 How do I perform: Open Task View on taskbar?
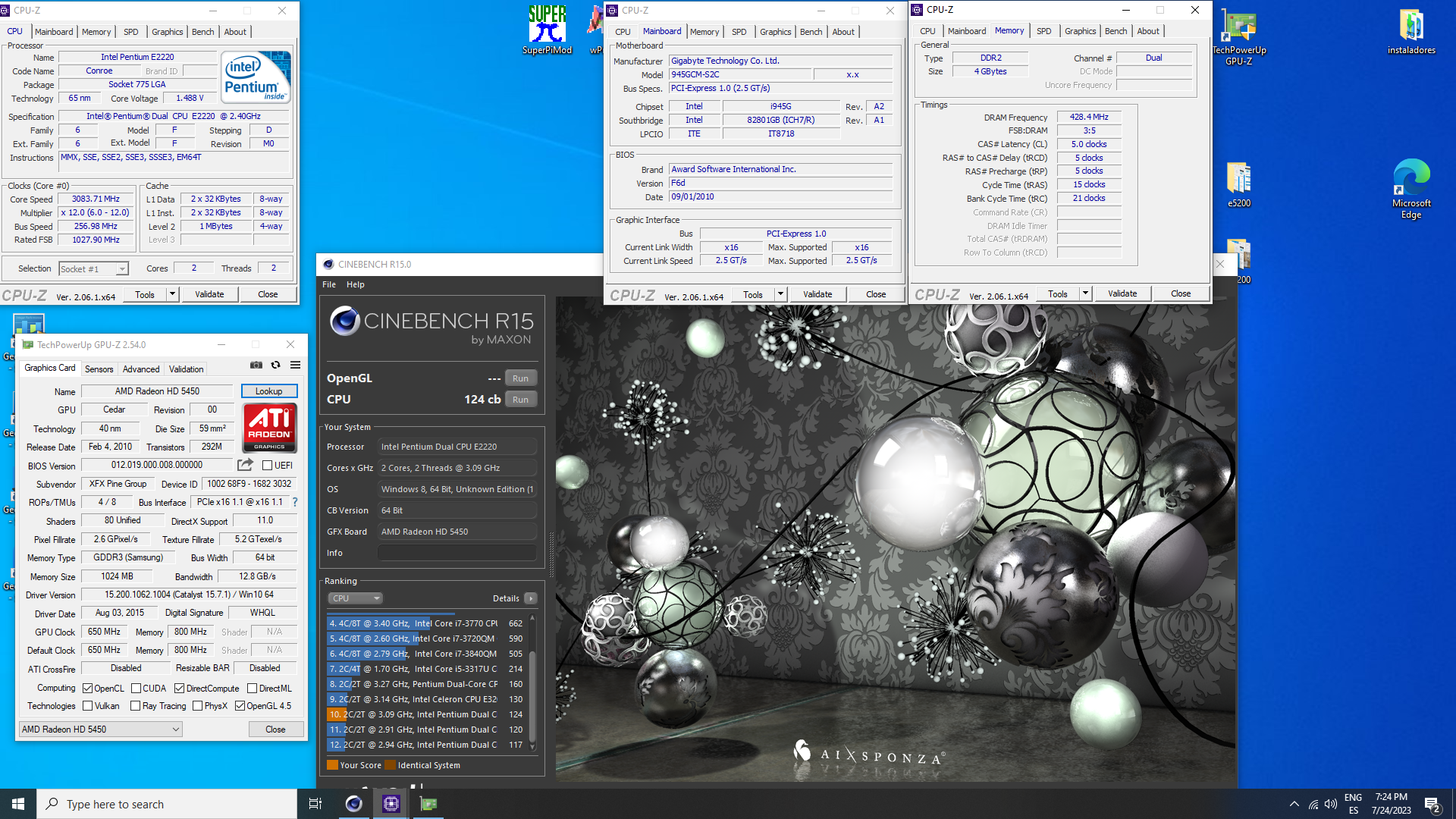coord(315,804)
